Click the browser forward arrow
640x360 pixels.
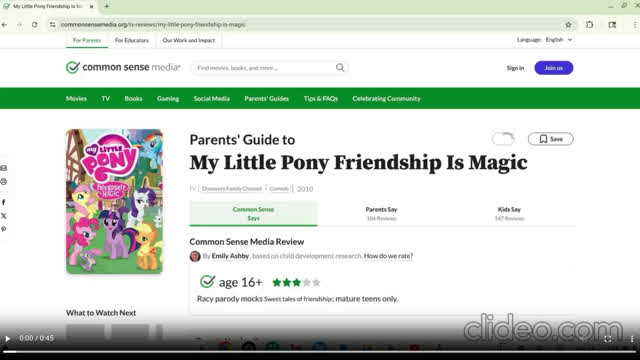(20, 25)
